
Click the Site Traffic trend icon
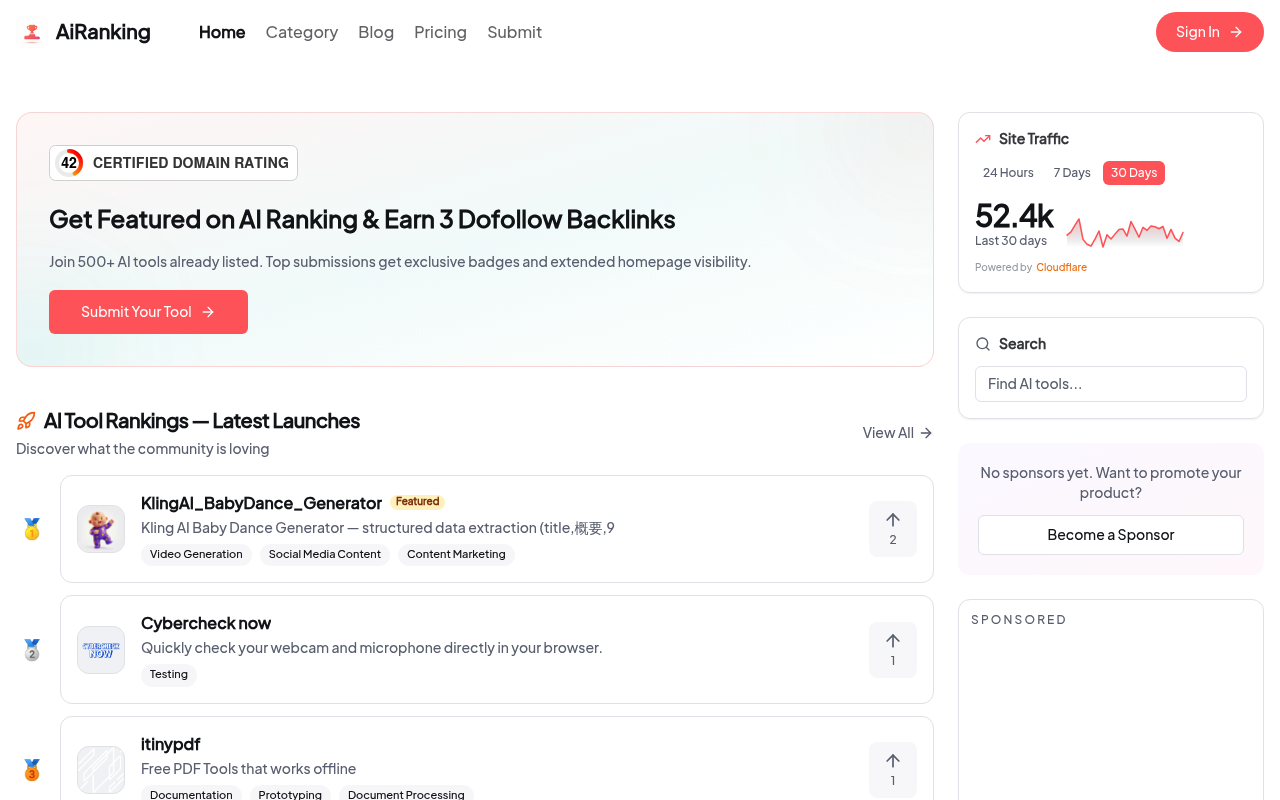[x=983, y=139]
